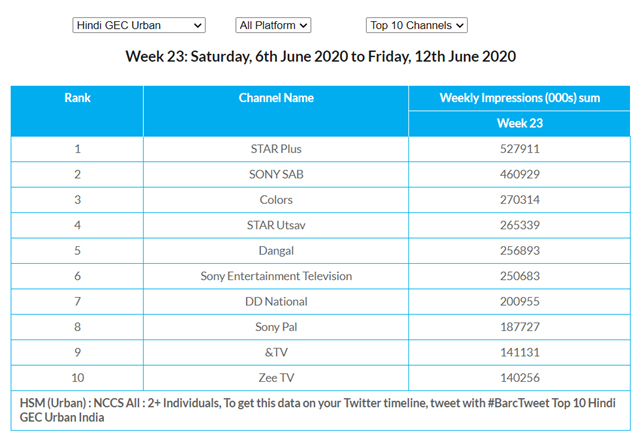Click the Channel Name column header
The image size is (642, 441).
[x=276, y=98]
